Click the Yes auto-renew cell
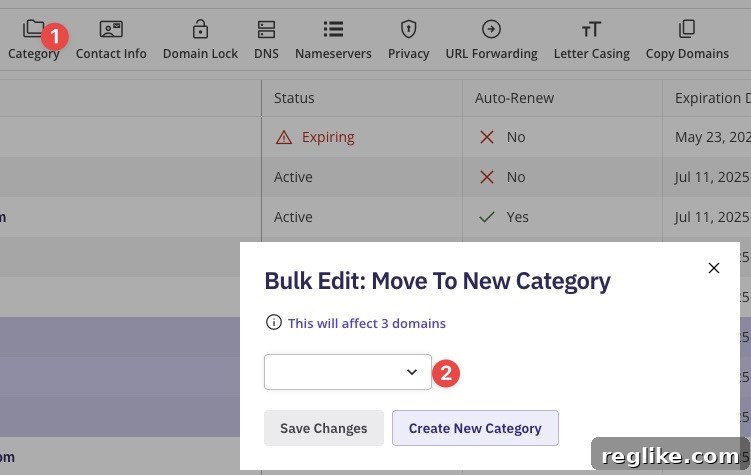 (562, 217)
